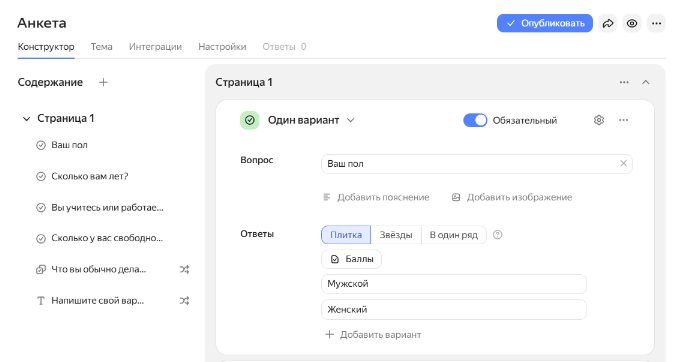This screenshot has height=362, width=681.
Task: Open the Ответы tab
Action: click(x=284, y=47)
